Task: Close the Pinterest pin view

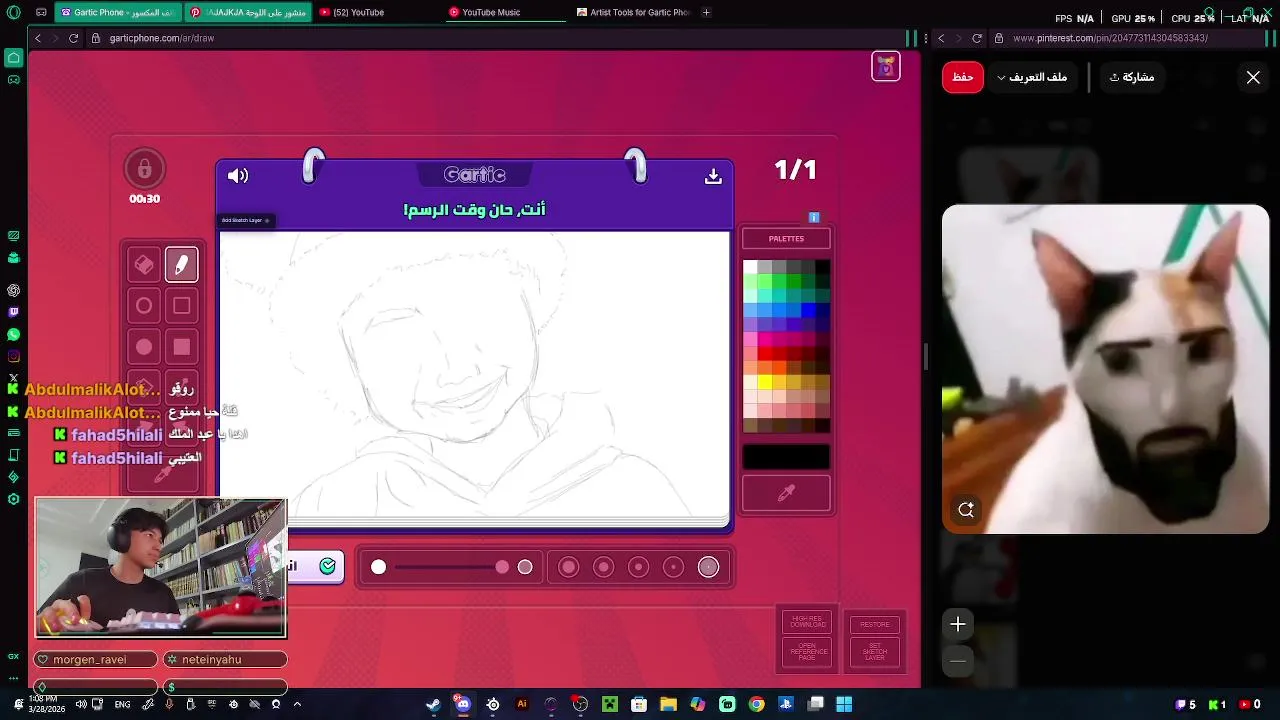Action: (x=1253, y=77)
